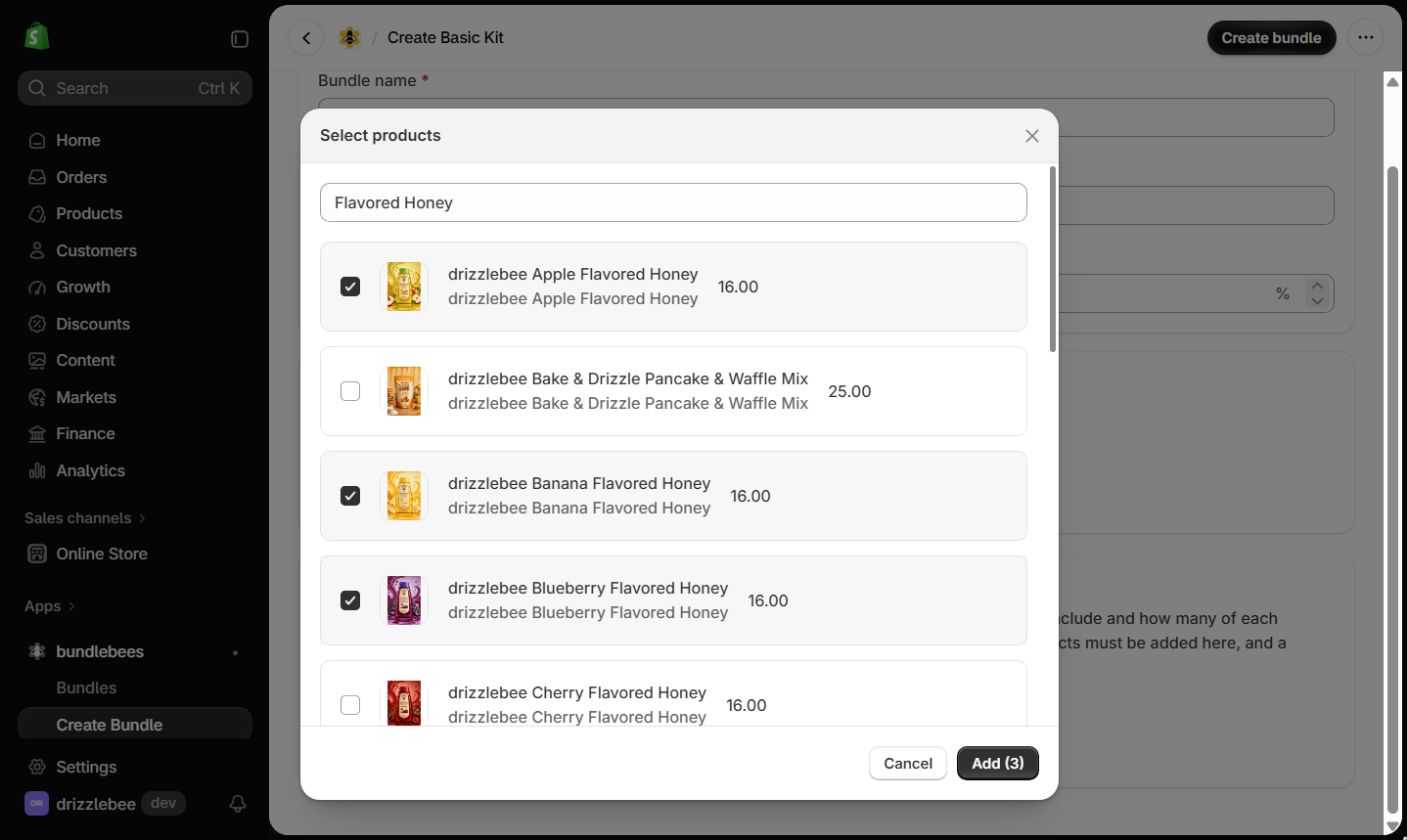
Task: Click the Flavored Honey search field
Action: (673, 202)
